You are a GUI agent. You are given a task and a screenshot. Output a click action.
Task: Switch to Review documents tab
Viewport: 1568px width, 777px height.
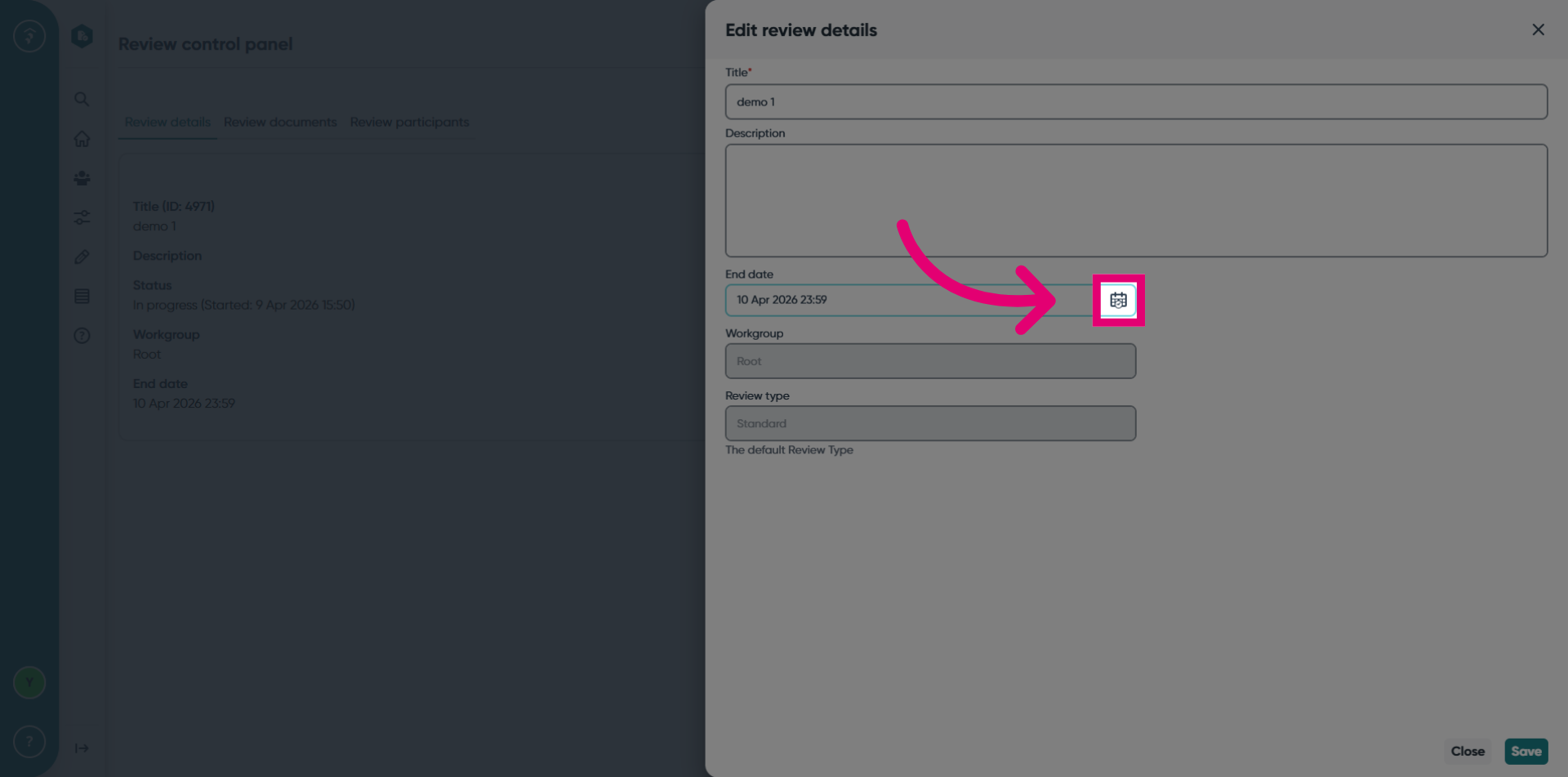click(x=280, y=122)
